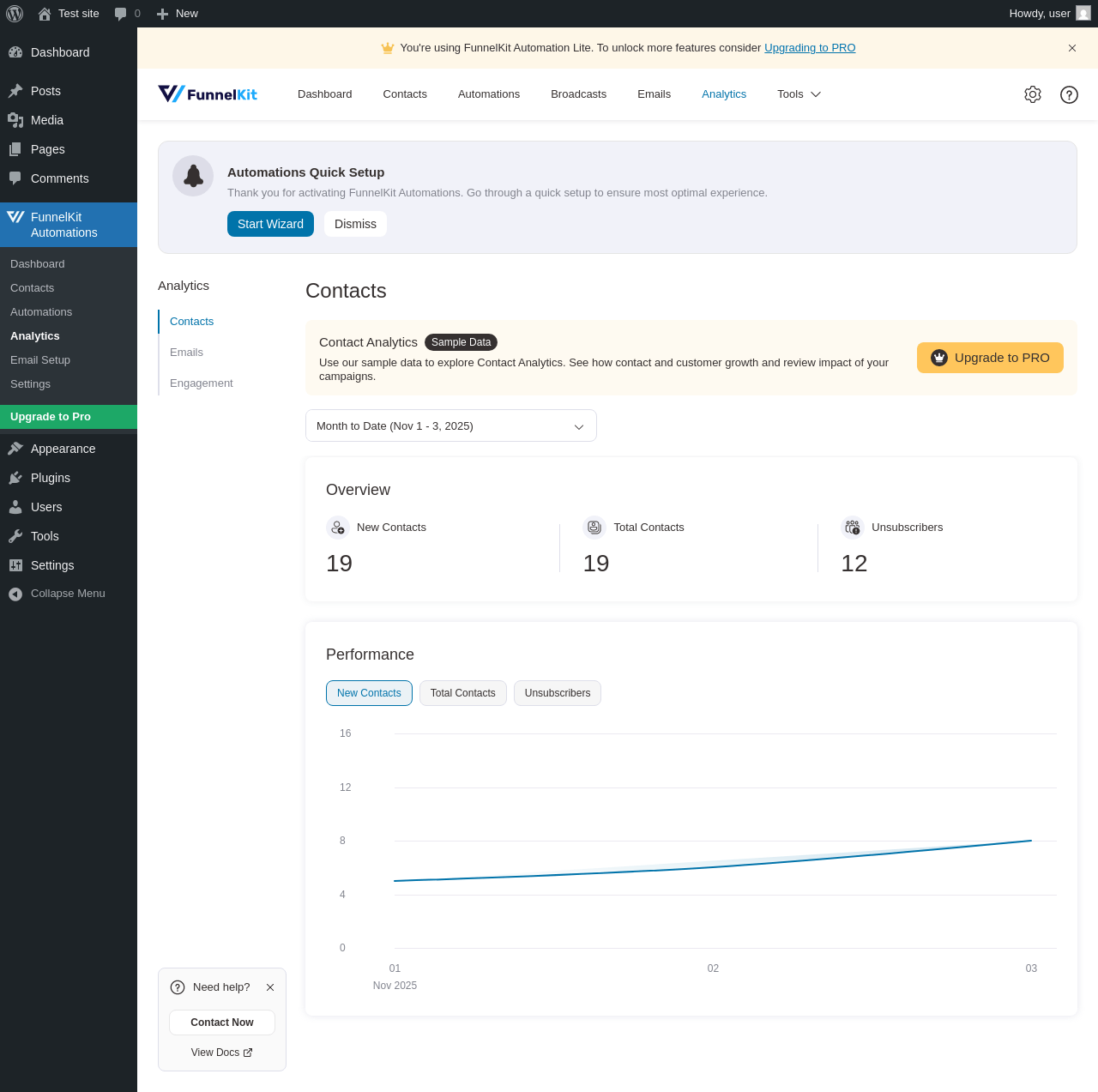Follow the Upgrading to PRO link

pyautogui.click(x=810, y=48)
